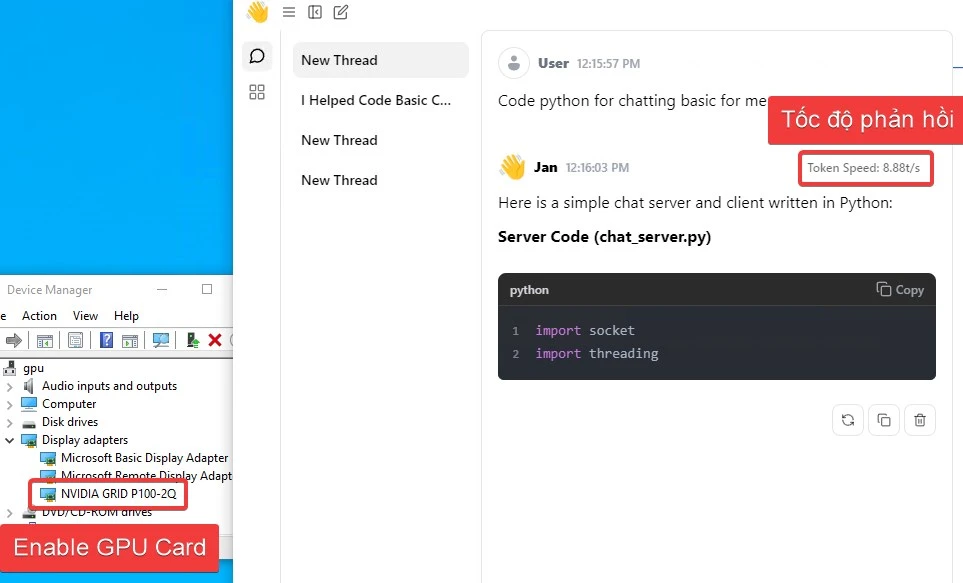The image size is (963, 583).
Task: Open the Action menu in Device Manager
Action: (40, 316)
